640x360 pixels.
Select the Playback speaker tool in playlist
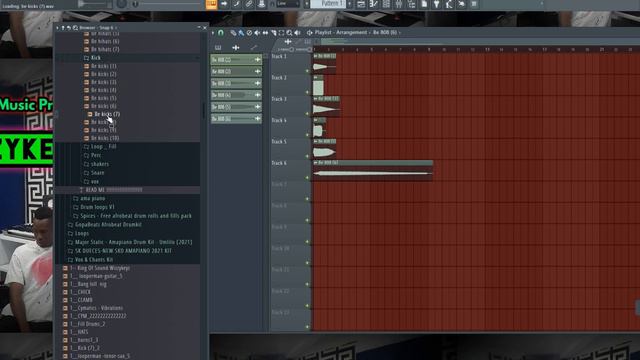(x=298, y=33)
